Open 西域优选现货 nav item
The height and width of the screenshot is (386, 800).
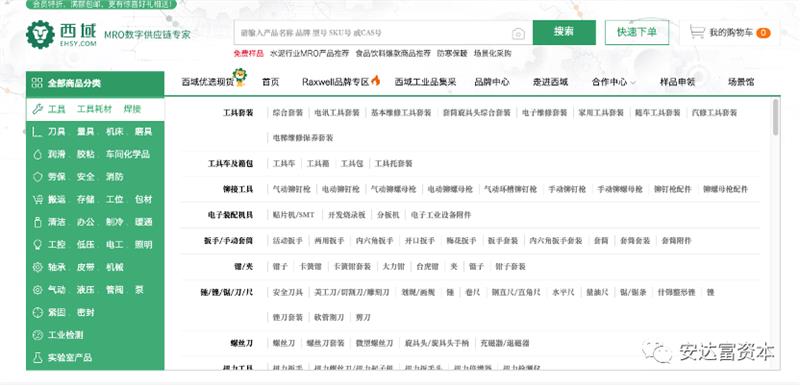pos(207,82)
